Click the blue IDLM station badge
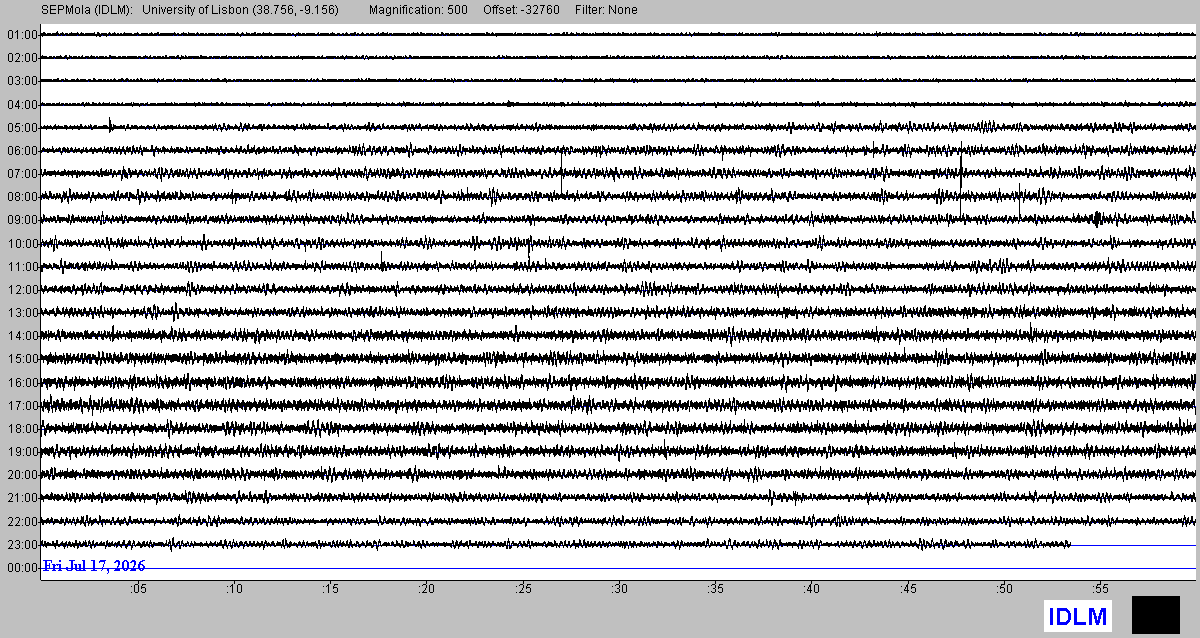The width and height of the screenshot is (1200, 638). [x=1078, y=617]
